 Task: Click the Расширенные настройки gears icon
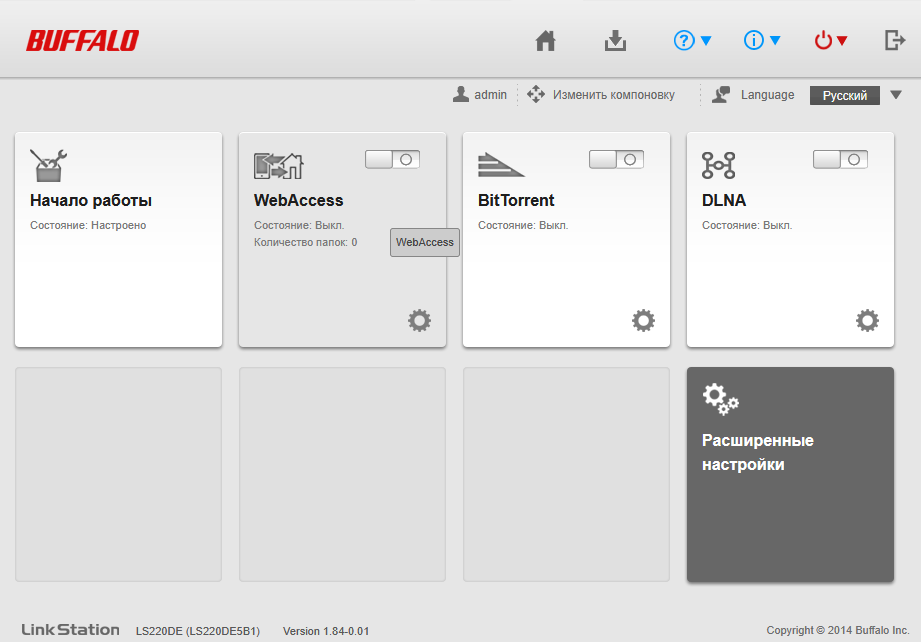click(x=721, y=399)
